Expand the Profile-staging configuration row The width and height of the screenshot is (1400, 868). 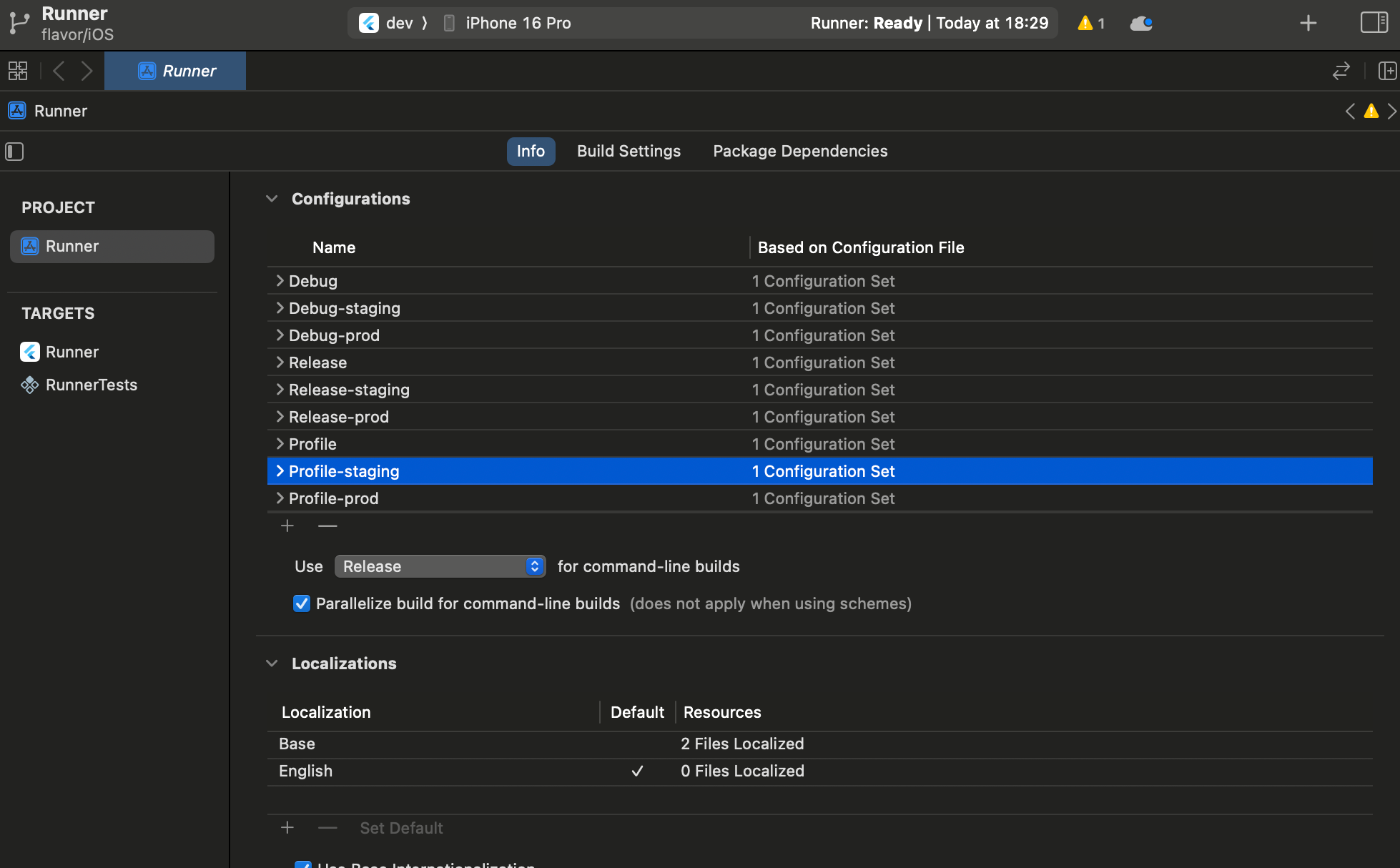[280, 471]
